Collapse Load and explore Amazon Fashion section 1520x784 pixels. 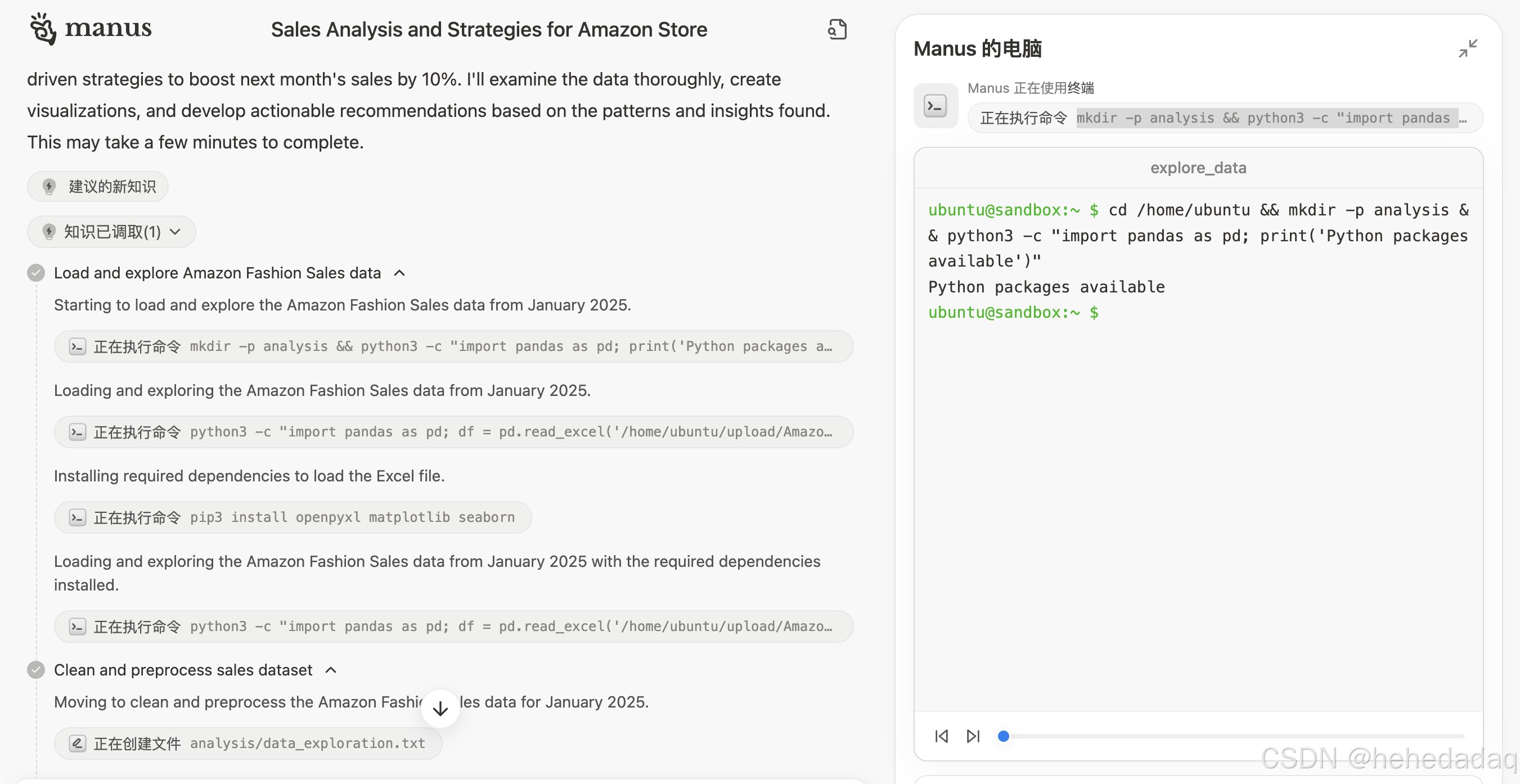pos(399,273)
